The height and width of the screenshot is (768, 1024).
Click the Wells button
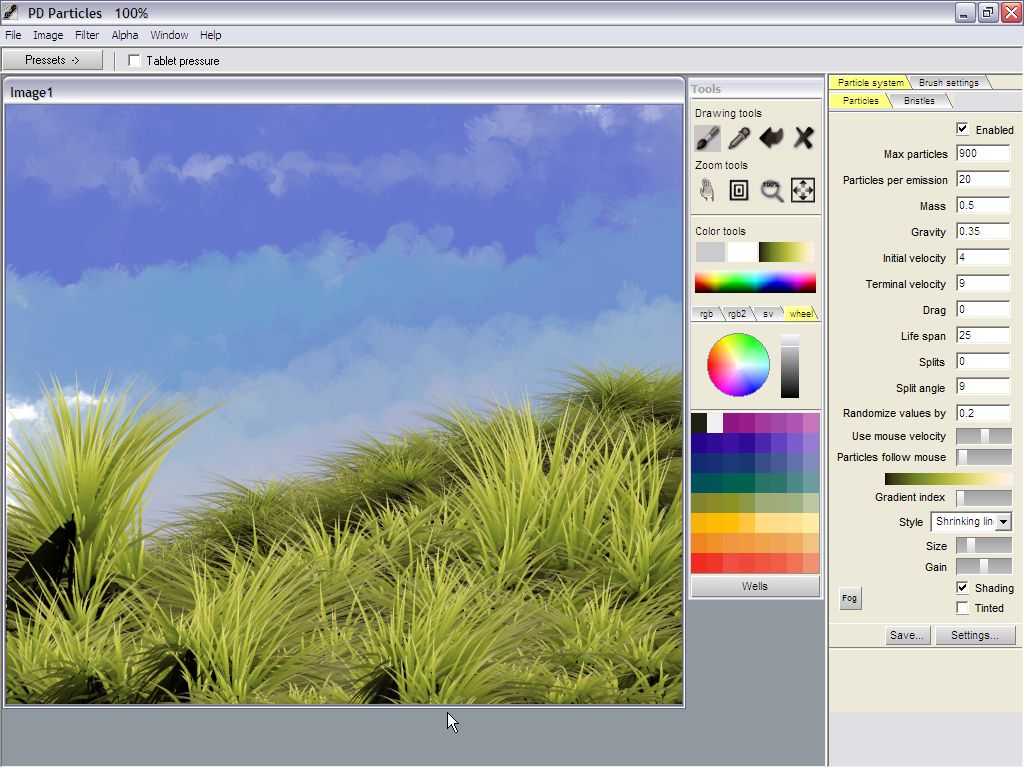click(755, 586)
